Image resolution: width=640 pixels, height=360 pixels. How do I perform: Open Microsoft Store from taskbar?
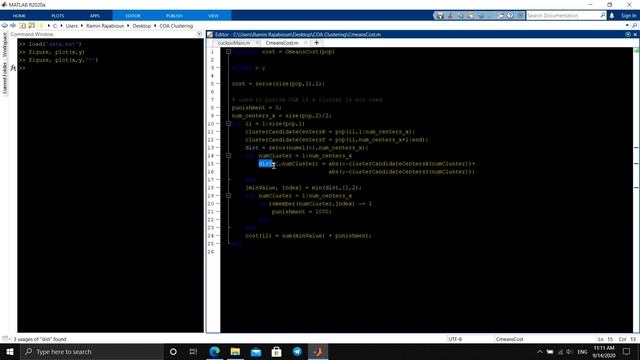pyautogui.click(x=276, y=351)
